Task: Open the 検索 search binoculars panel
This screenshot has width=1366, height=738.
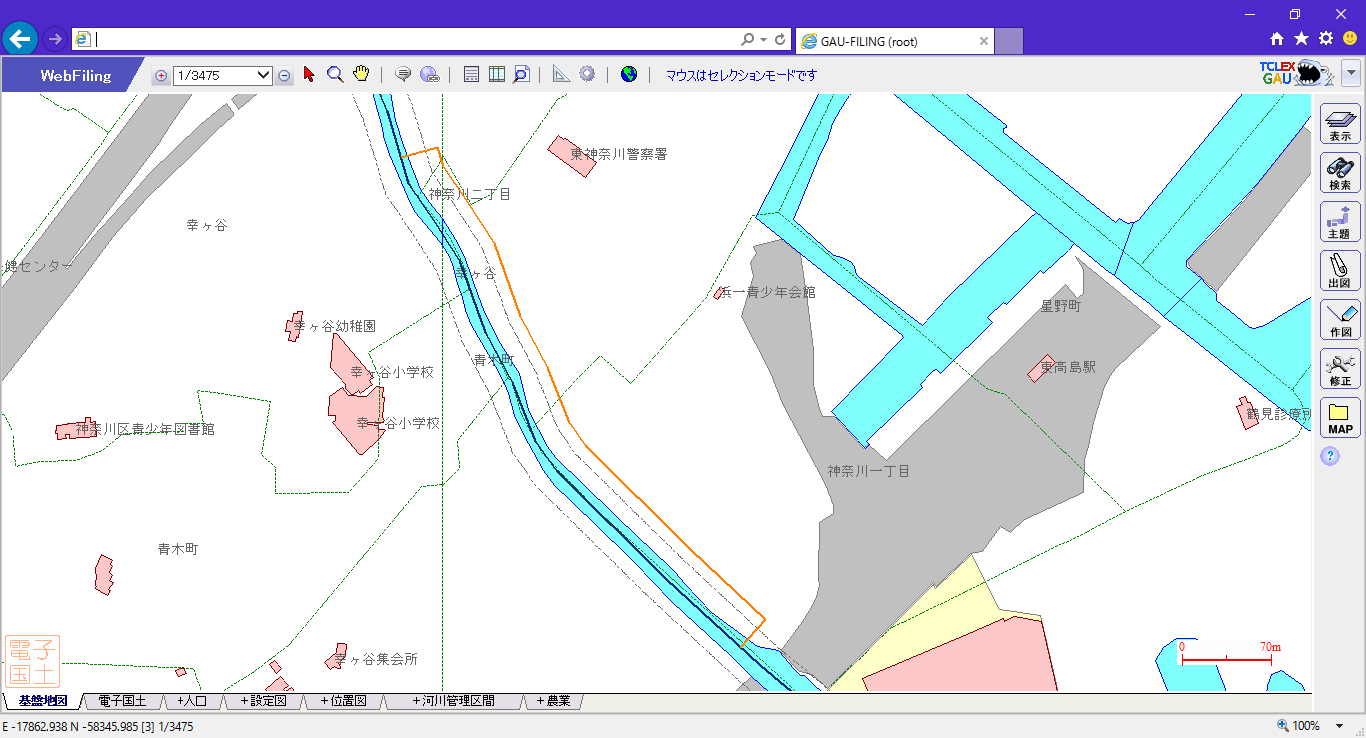Action: coord(1340,173)
